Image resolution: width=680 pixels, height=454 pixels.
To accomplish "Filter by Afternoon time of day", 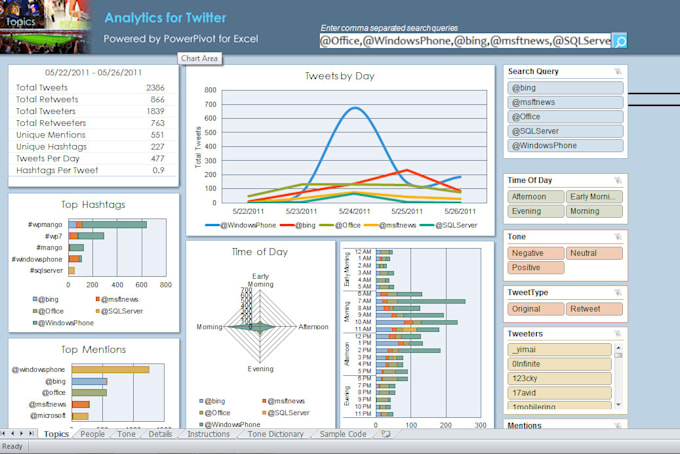I will [536, 197].
